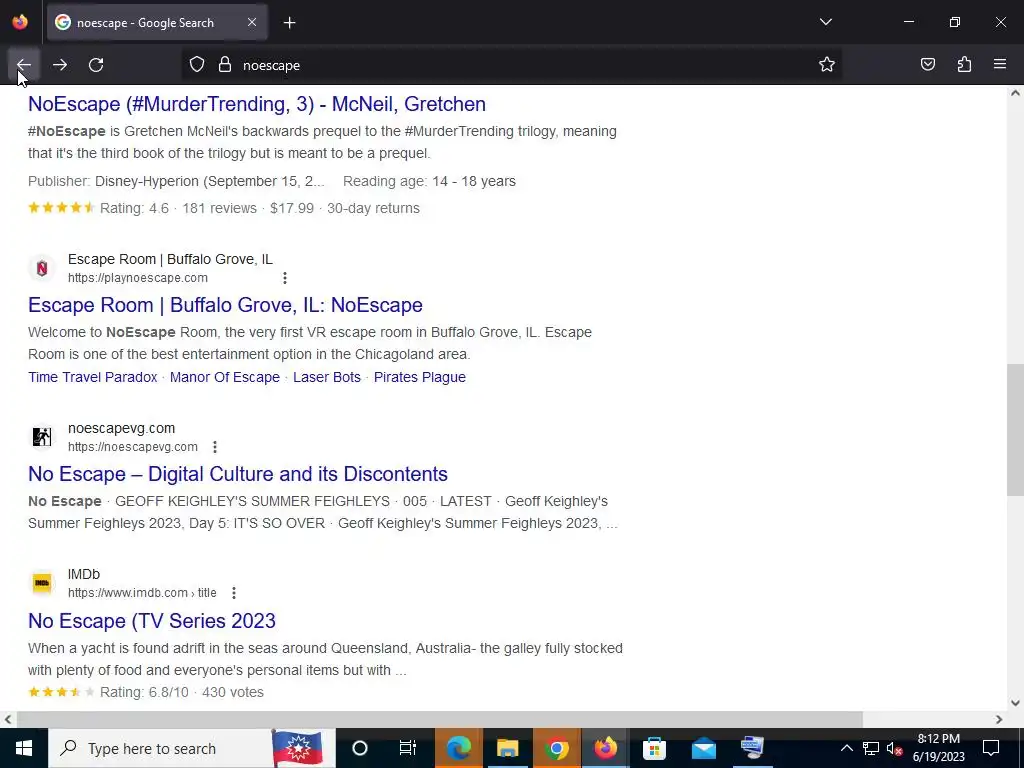Open the Firefox application menu
The width and height of the screenshot is (1024, 768).
click(x=1000, y=65)
